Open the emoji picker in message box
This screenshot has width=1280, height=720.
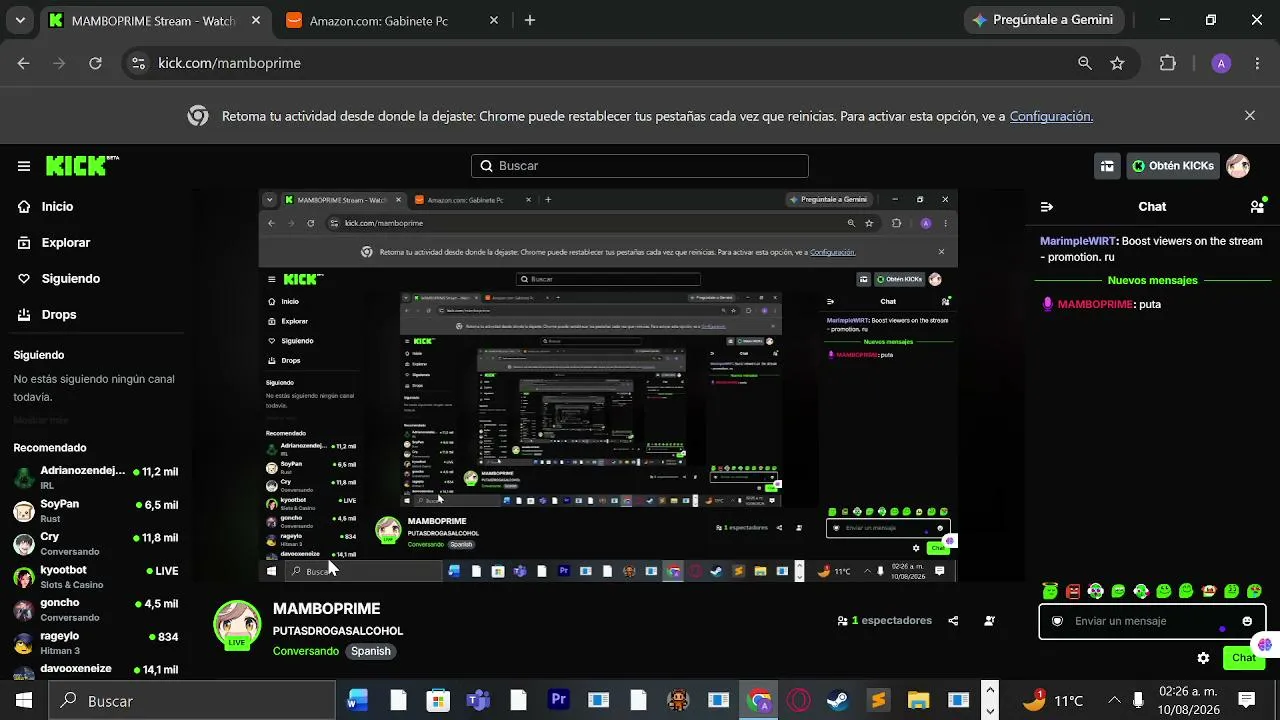point(1247,621)
